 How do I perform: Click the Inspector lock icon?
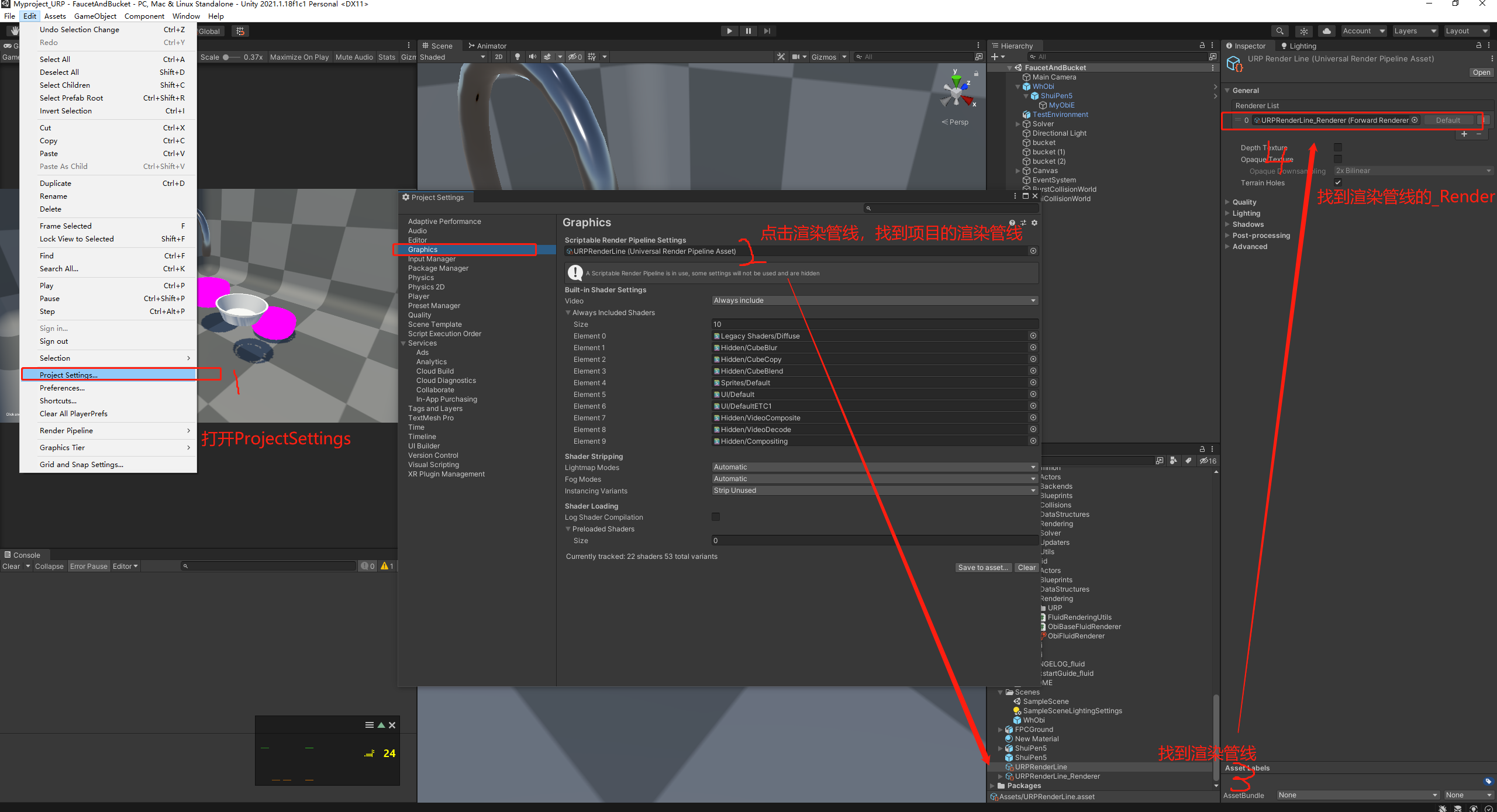1478,45
